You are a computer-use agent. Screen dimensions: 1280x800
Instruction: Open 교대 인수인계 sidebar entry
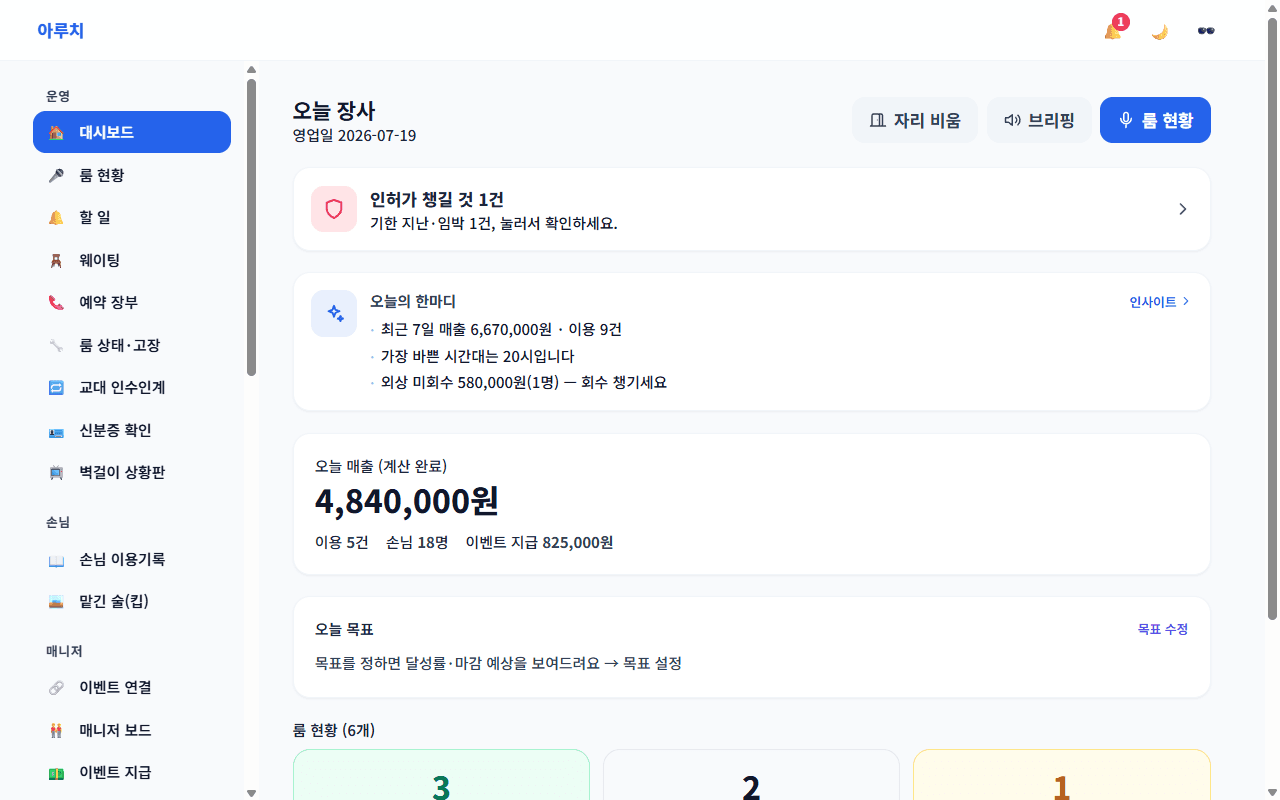pos(132,387)
